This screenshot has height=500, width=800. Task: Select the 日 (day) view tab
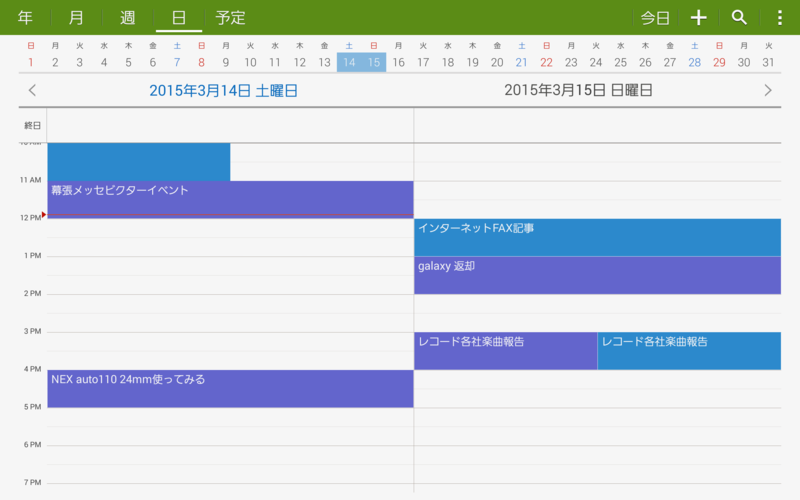pos(179,18)
